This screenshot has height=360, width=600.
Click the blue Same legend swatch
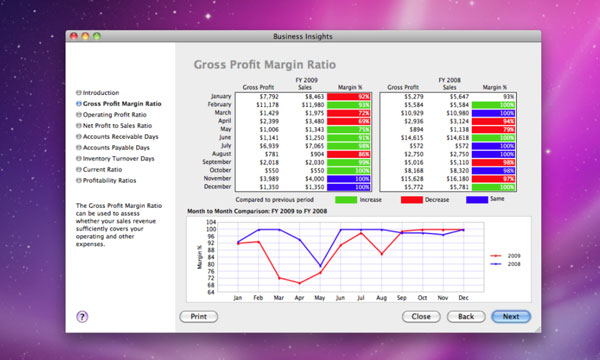point(477,199)
